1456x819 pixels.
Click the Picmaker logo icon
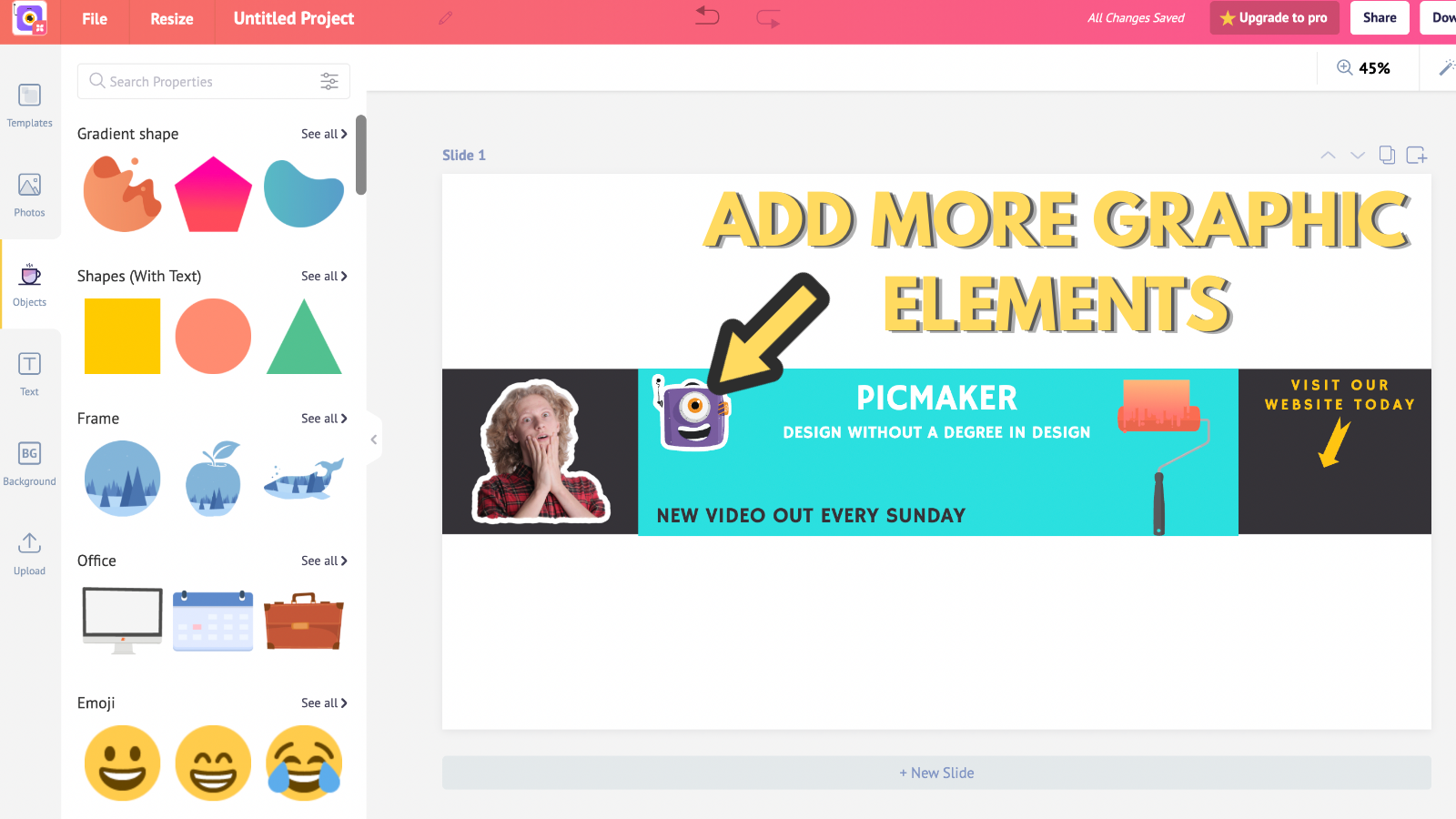coord(29,18)
